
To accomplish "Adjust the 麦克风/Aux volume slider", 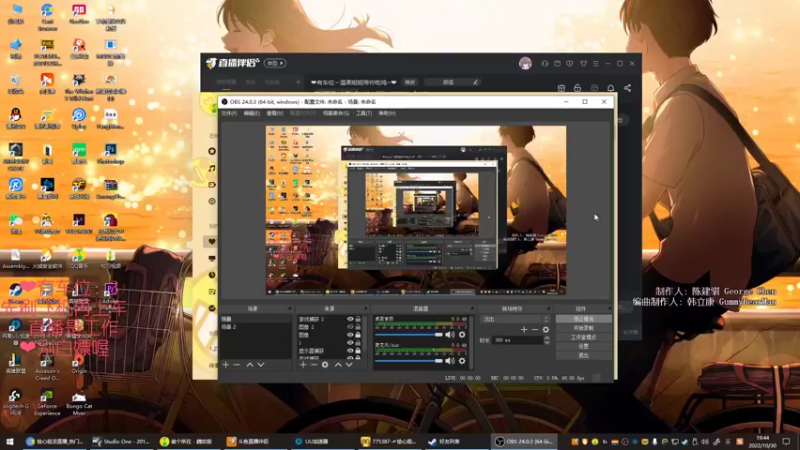I will click(409, 361).
